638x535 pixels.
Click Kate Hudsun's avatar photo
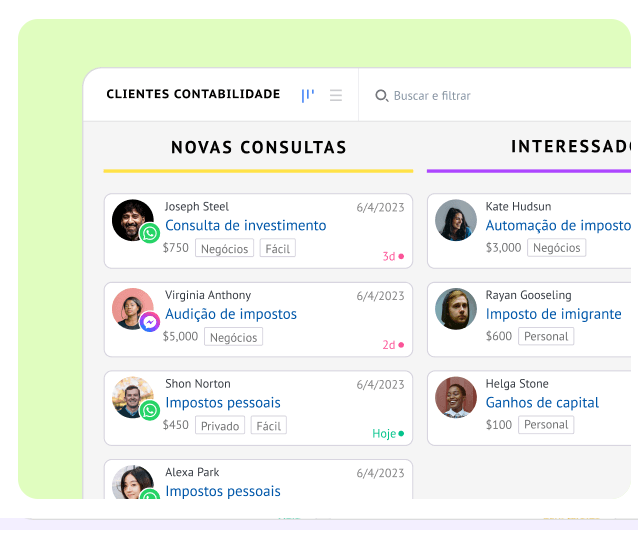click(456, 220)
